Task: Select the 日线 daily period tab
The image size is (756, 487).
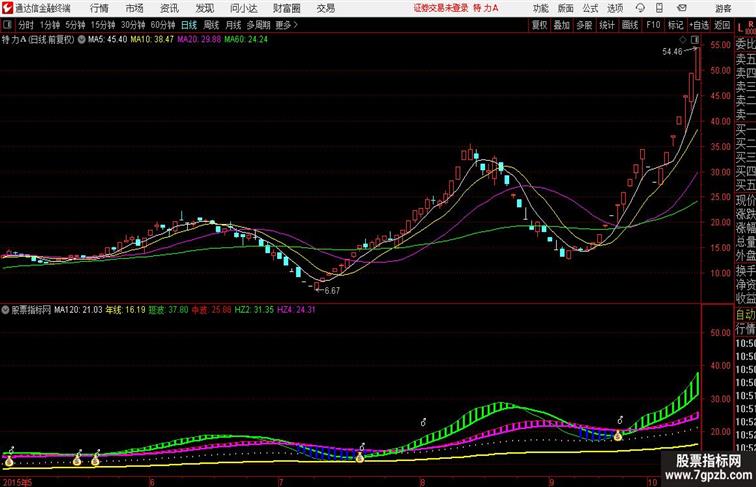Action: 189,25
